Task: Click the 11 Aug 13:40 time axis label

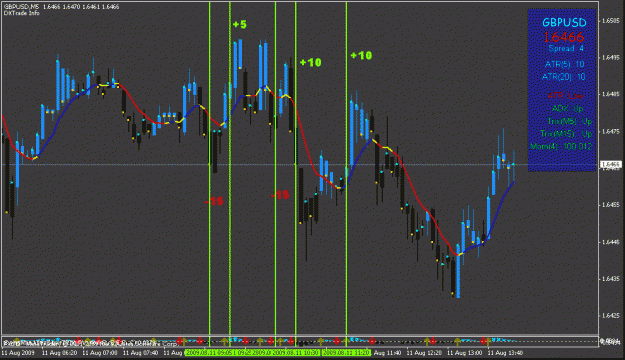Action: [x=505, y=353]
